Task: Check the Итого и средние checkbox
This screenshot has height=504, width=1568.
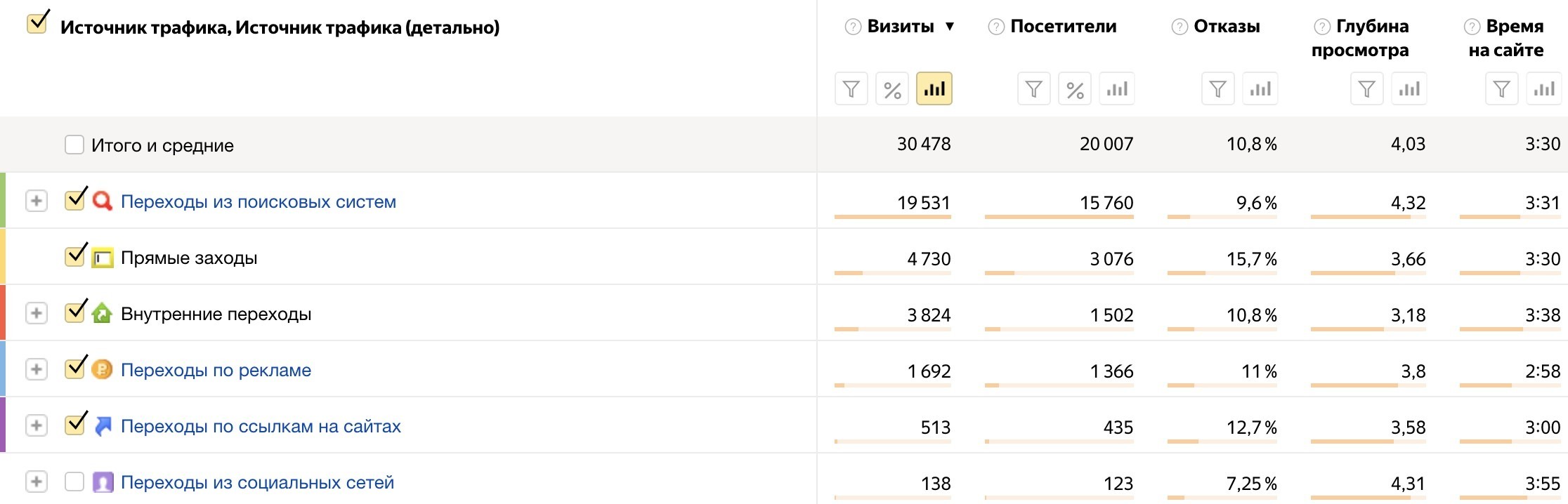Action: (74, 145)
